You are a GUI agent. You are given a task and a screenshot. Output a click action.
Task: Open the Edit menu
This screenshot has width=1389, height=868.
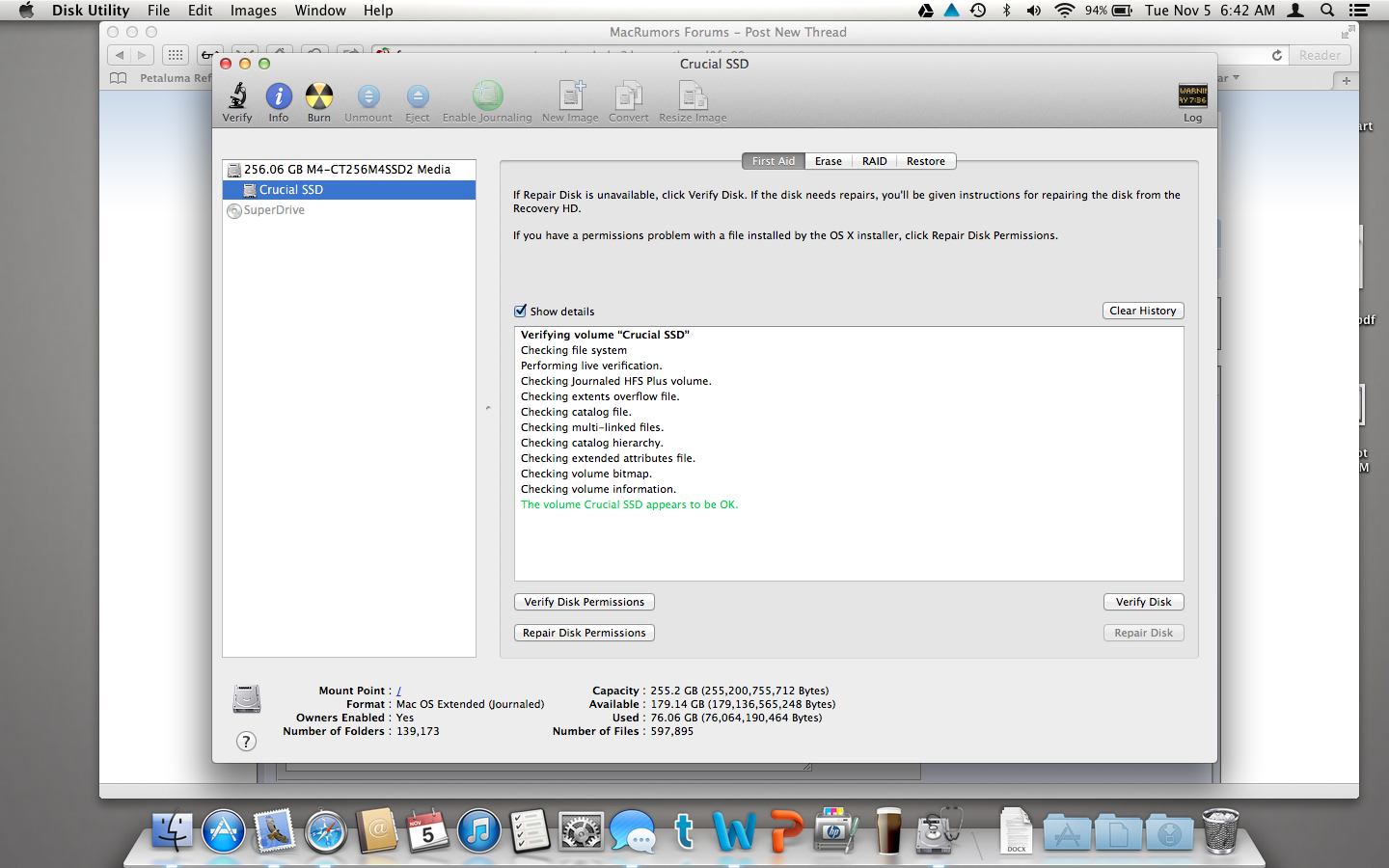click(201, 10)
